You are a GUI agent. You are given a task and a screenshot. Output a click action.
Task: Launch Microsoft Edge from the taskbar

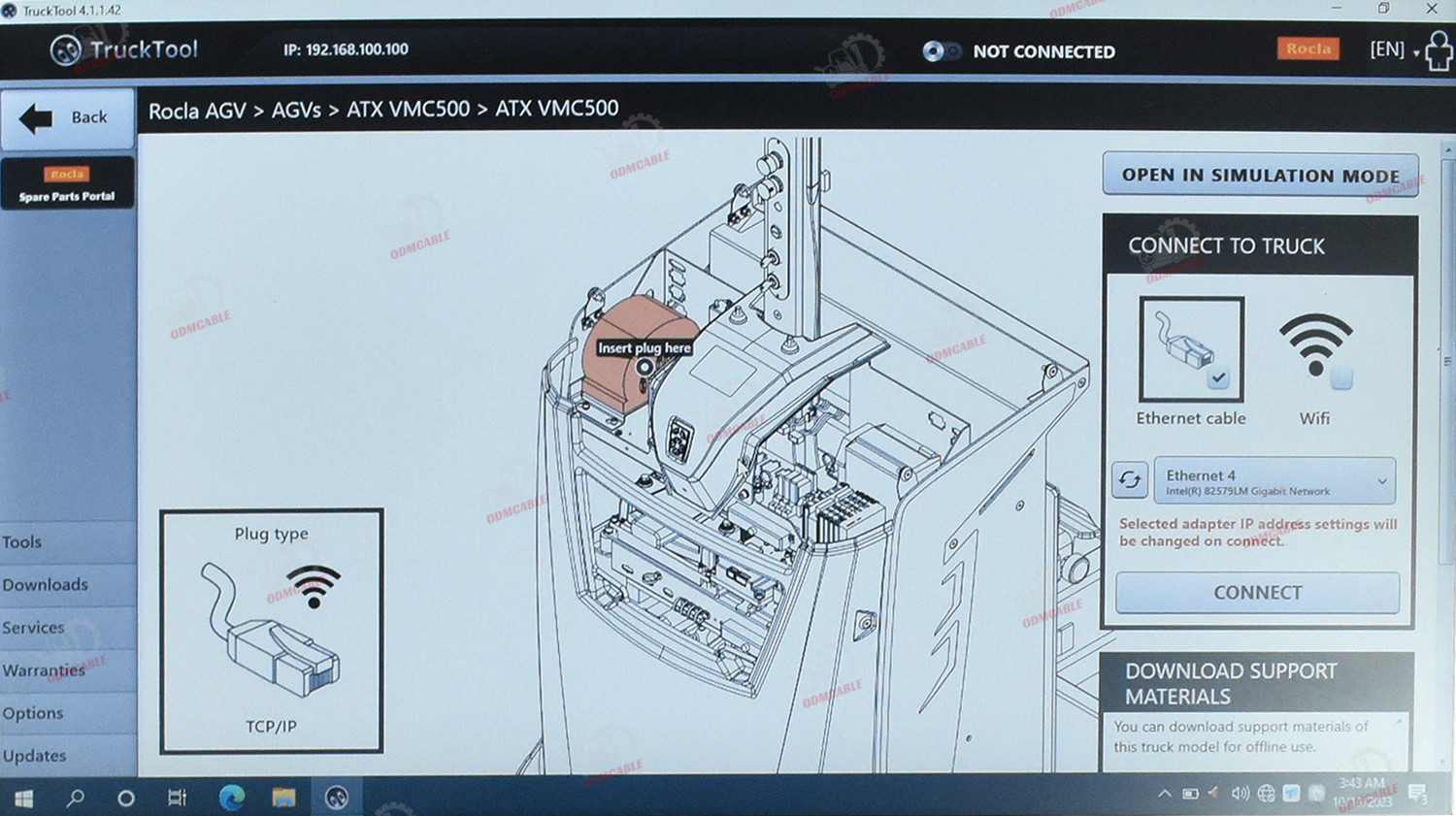coord(231,798)
